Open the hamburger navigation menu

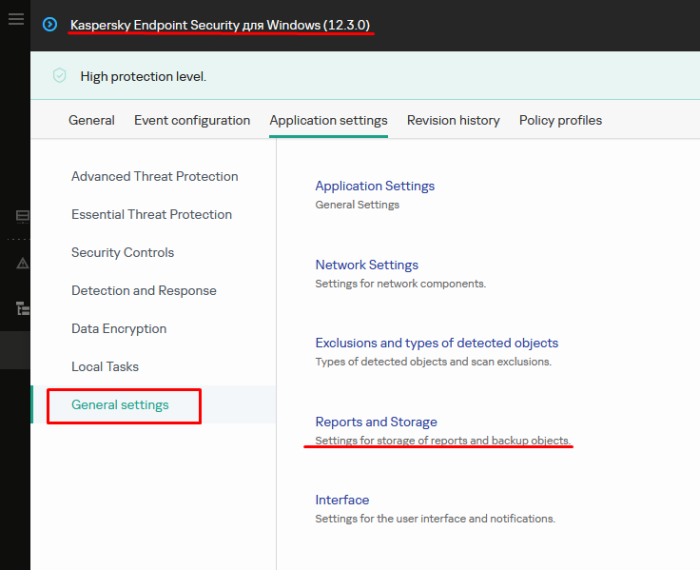(15, 19)
